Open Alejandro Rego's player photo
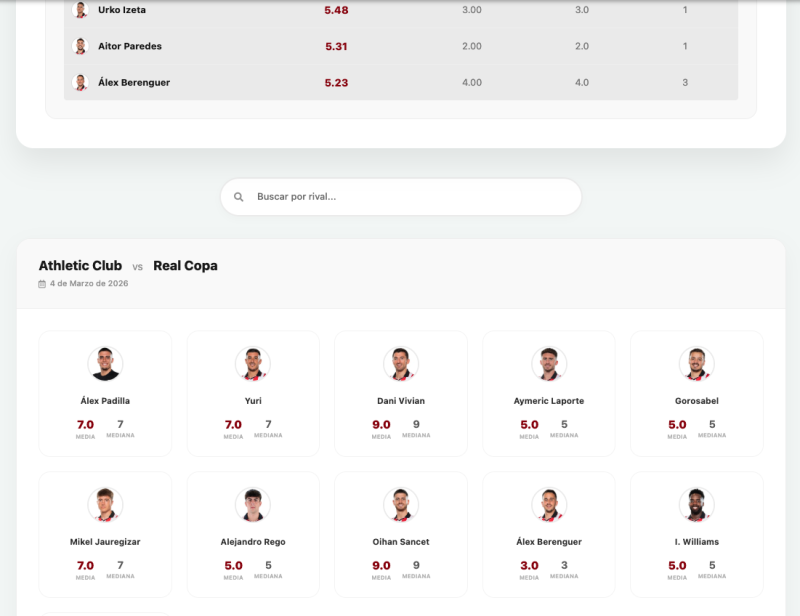The height and width of the screenshot is (616, 800). coord(253,505)
